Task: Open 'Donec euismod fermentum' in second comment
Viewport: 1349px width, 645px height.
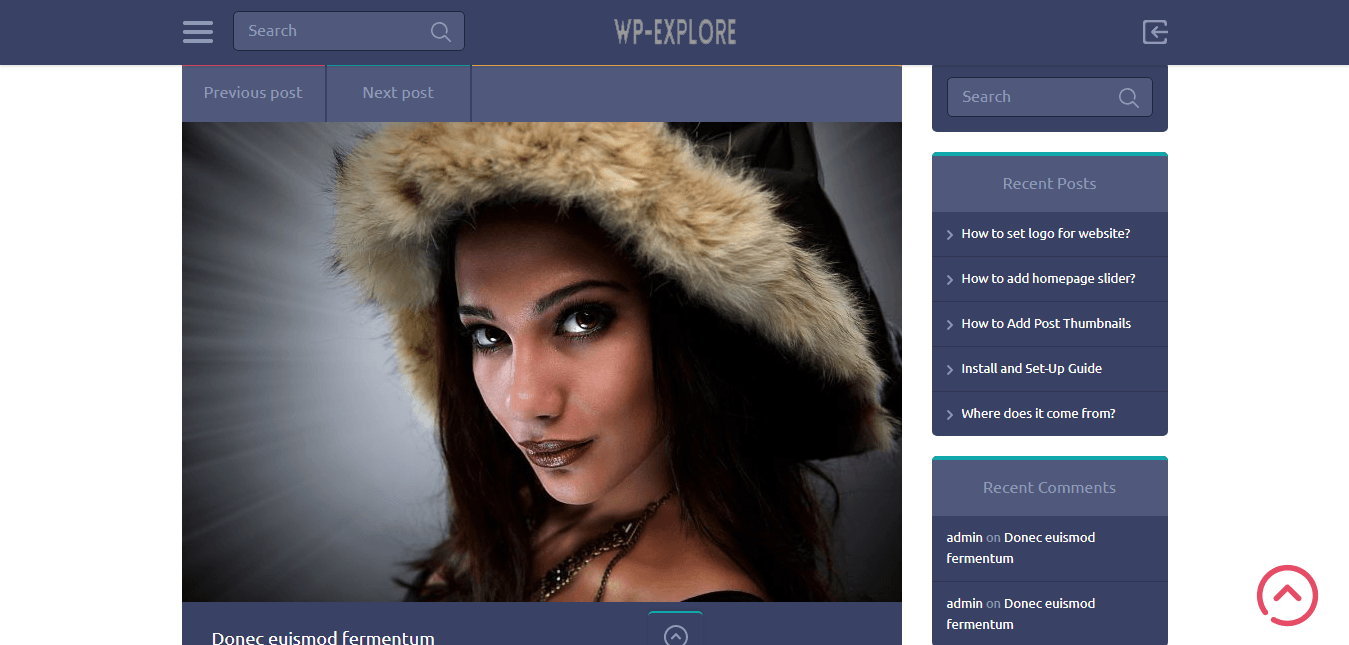Action: [1021, 614]
